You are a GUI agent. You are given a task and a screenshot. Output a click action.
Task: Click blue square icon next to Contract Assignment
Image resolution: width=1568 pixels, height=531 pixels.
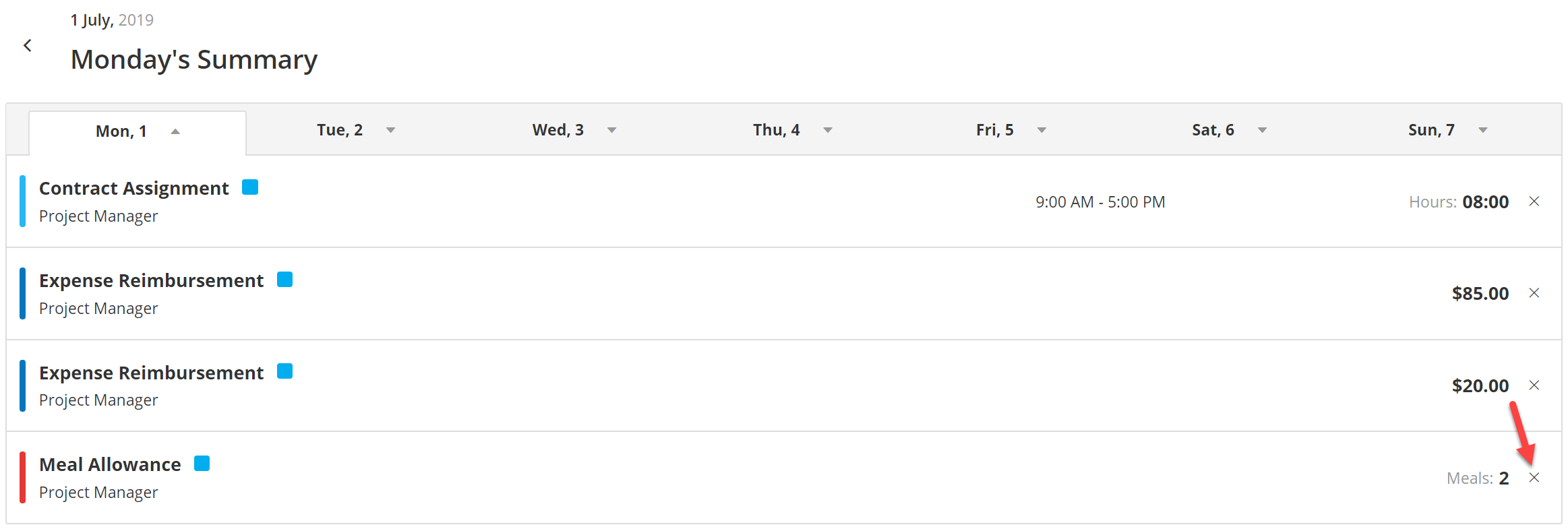pos(250,187)
